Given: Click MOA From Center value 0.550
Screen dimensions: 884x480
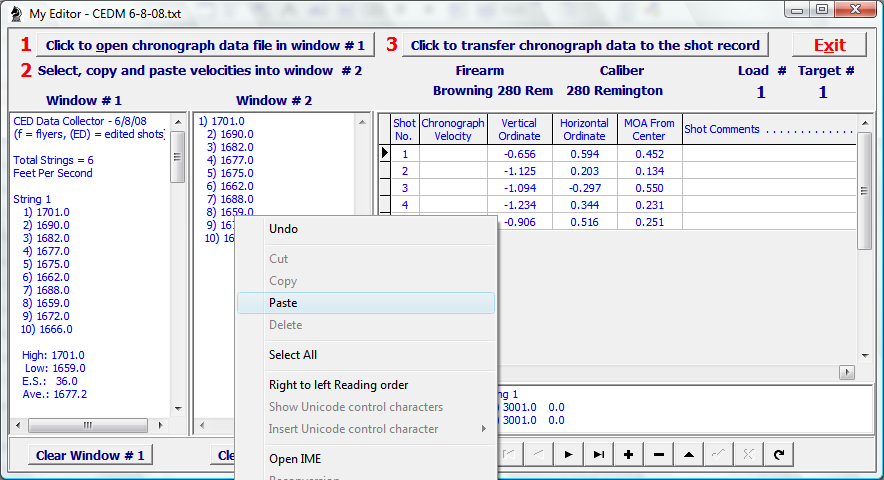Looking at the screenshot, I should pyautogui.click(x=649, y=188).
